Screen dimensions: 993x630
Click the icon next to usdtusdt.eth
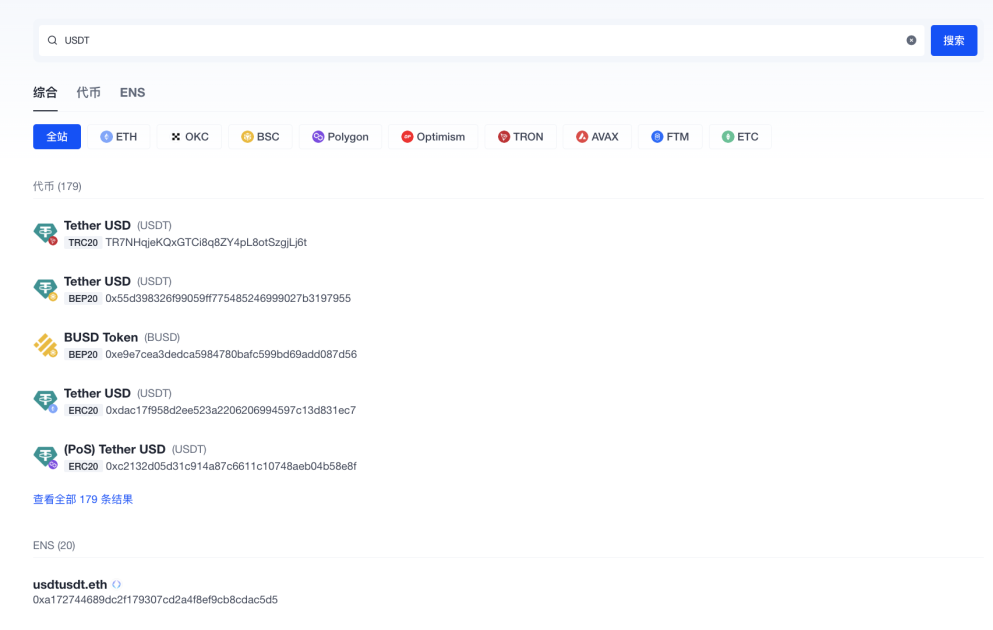pyautogui.click(x=117, y=584)
